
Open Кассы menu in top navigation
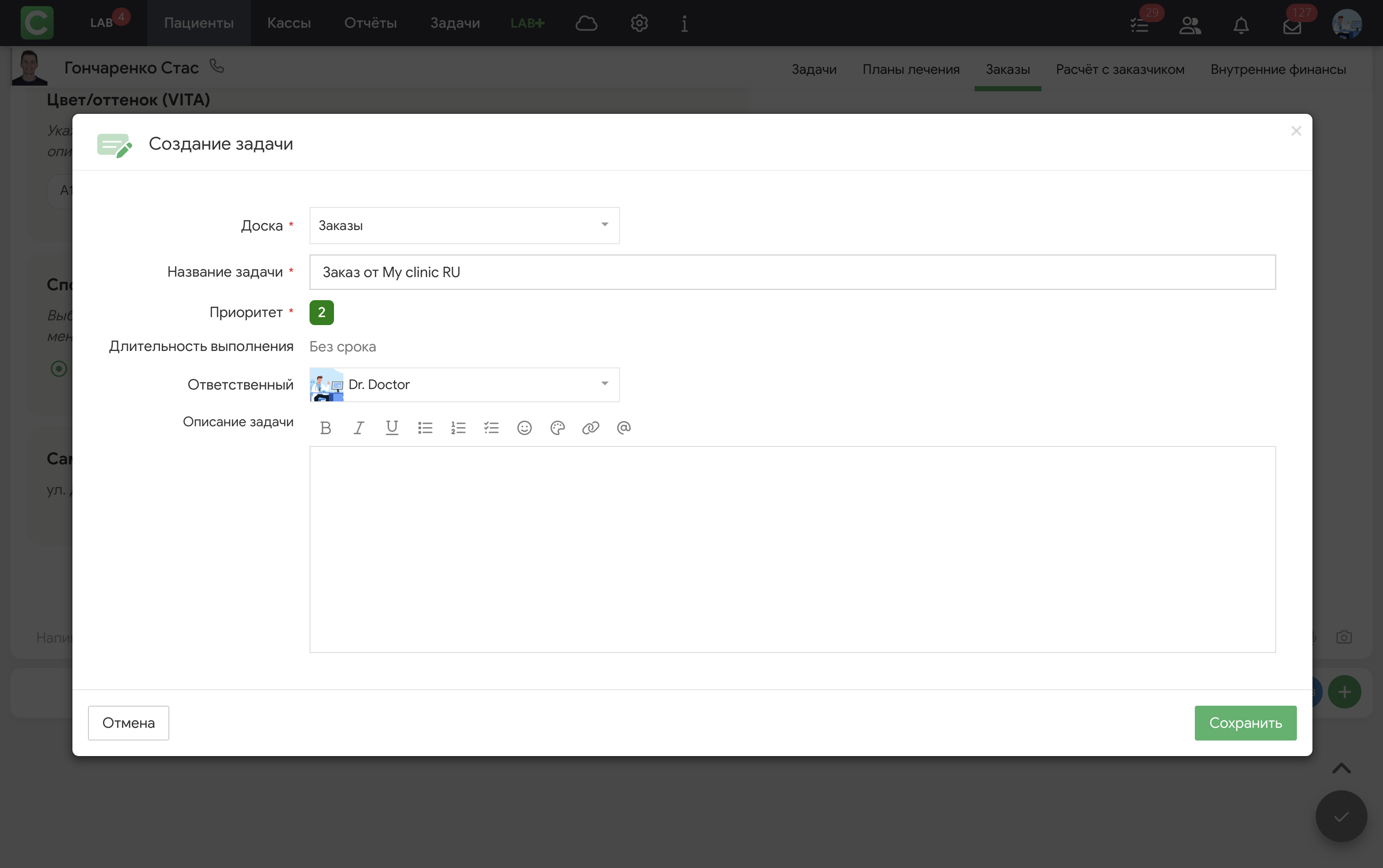click(x=289, y=23)
